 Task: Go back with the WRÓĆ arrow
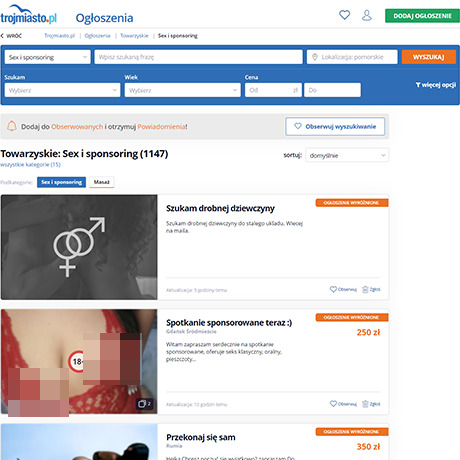[11, 36]
